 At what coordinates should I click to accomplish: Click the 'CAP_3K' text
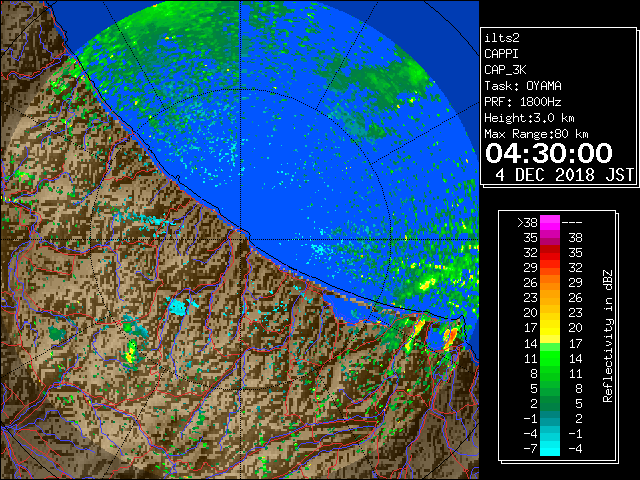505,70
